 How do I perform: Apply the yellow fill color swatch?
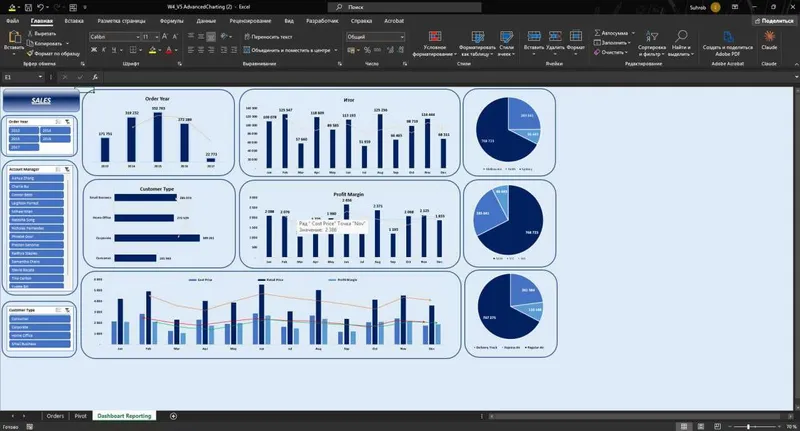tap(153, 50)
